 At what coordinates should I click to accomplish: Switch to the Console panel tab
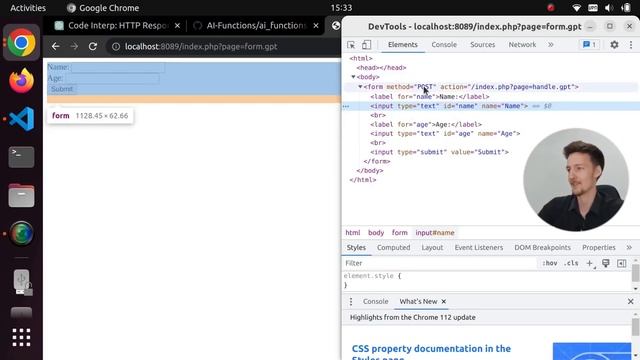444,44
